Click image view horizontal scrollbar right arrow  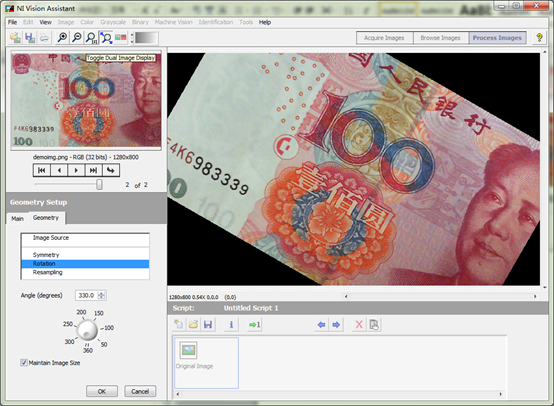click(535, 296)
